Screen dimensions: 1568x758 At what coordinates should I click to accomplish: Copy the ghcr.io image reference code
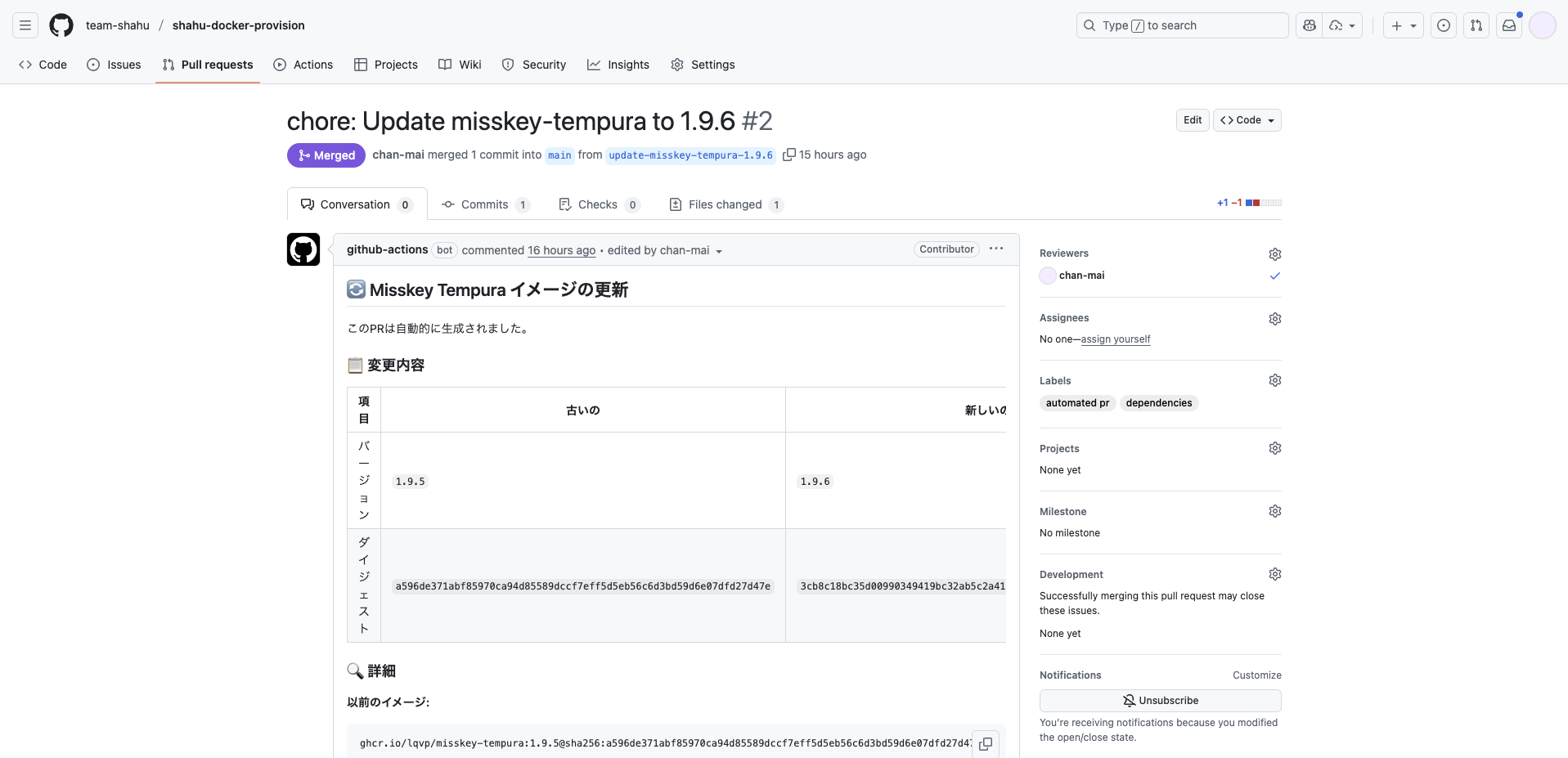(986, 743)
